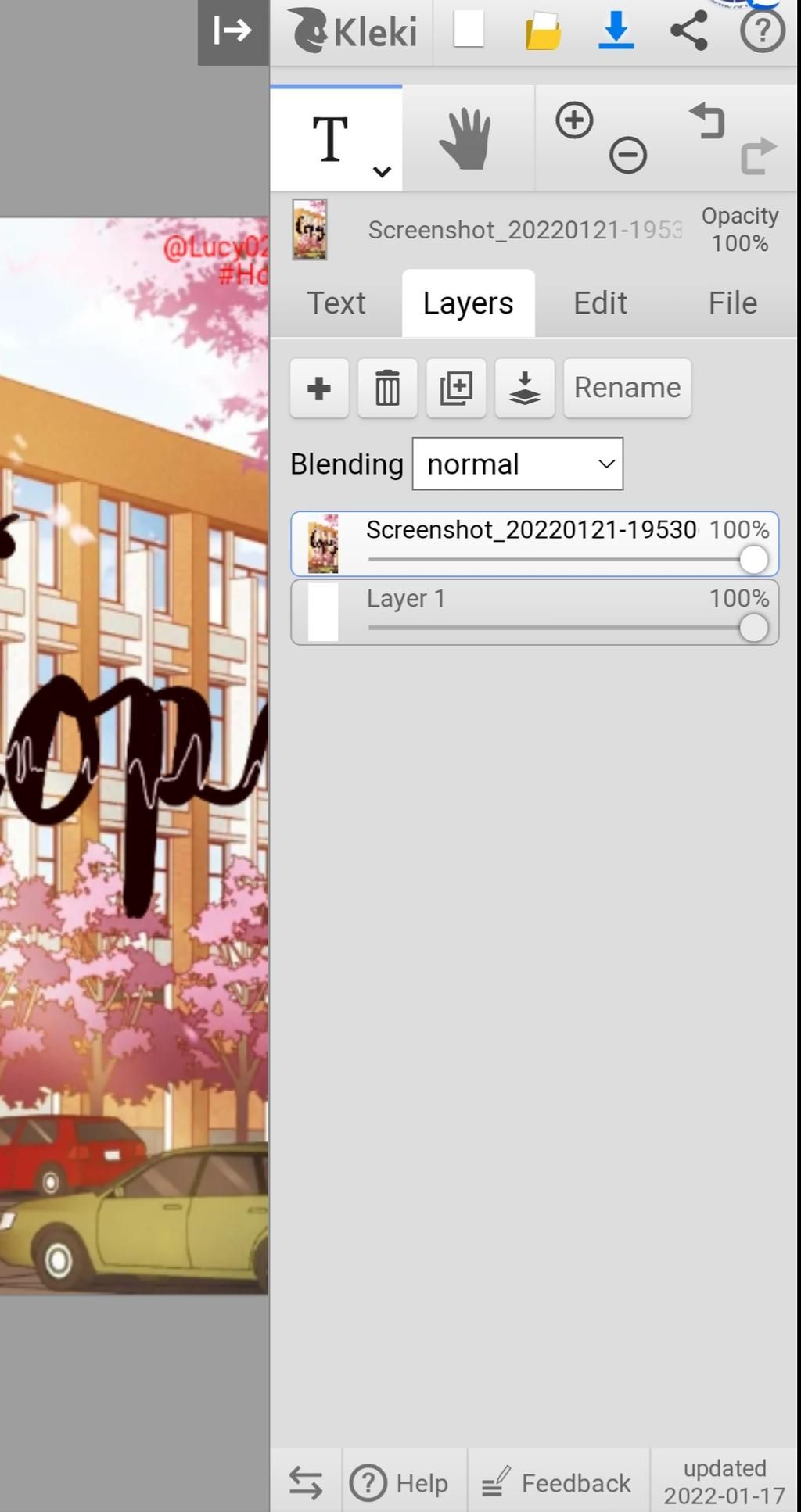The width and height of the screenshot is (801, 1512).
Task: Open help via question mark at top
Action: point(763,31)
